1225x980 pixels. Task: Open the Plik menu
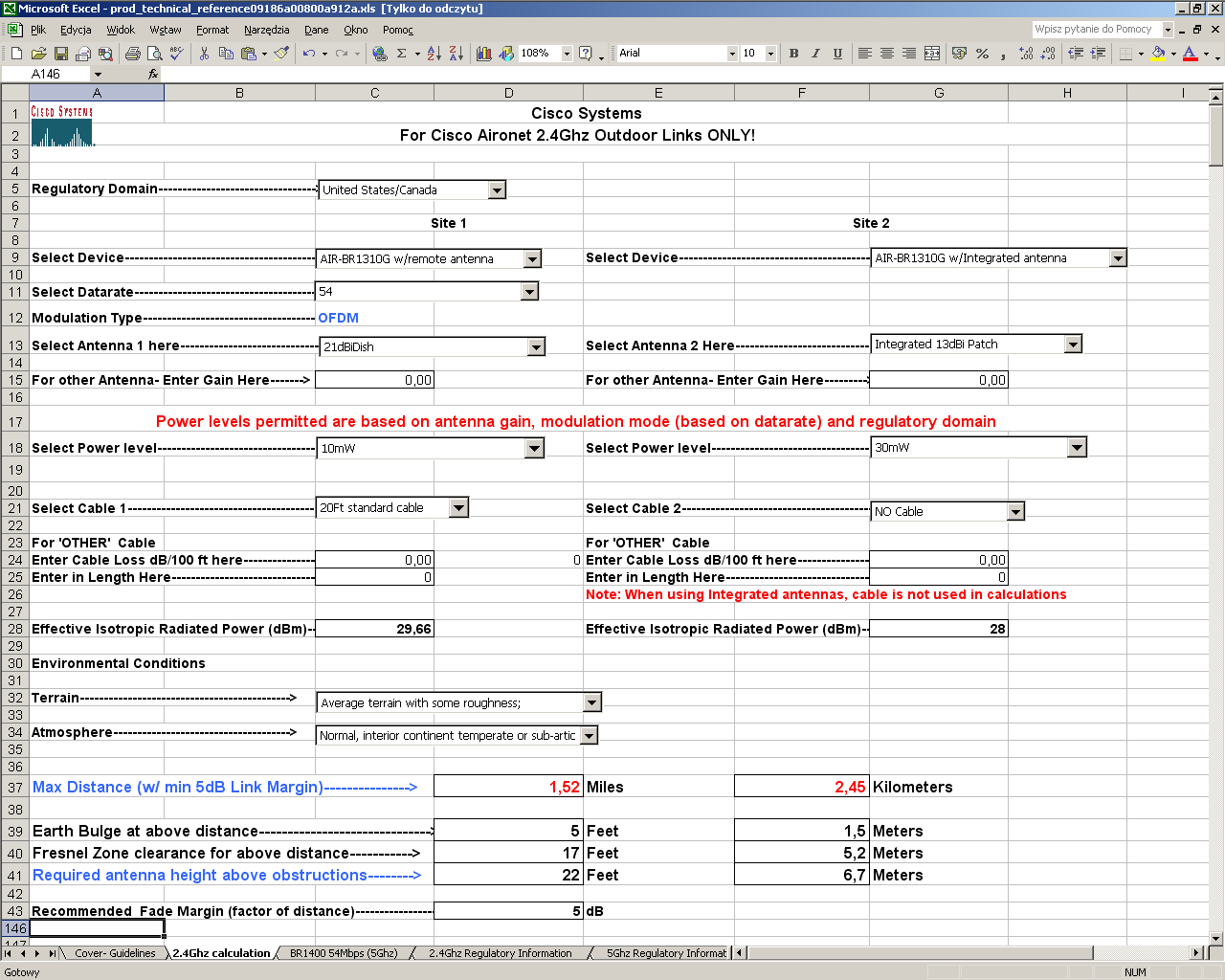pos(38,30)
